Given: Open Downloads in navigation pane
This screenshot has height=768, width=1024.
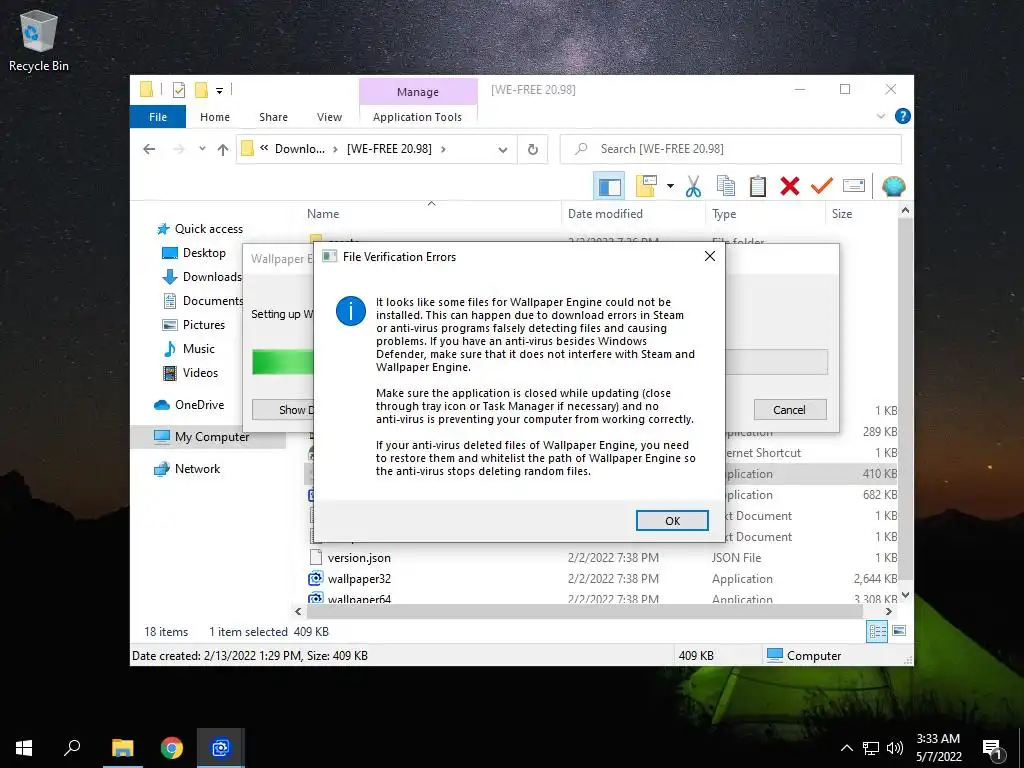Looking at the screenshot, I should pos(202,277).
